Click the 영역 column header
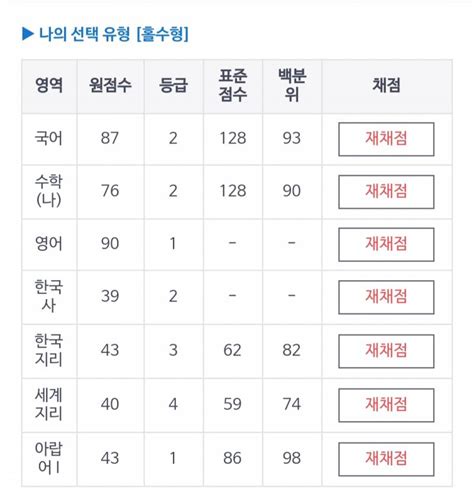This screenshot has height=501, width=474. pos(49,85)
